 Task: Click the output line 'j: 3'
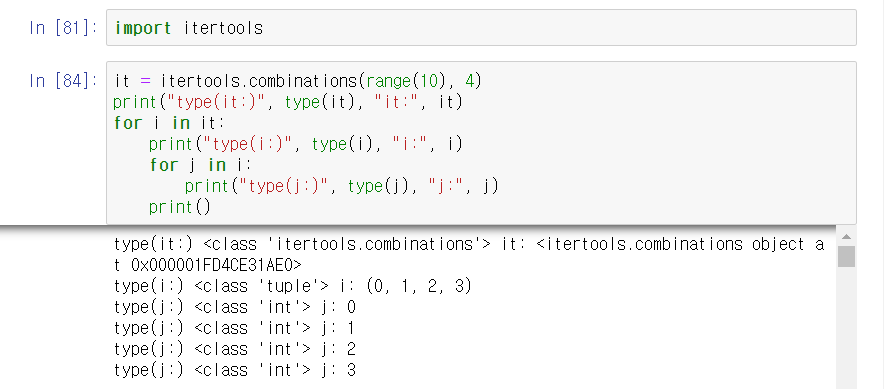click(x=235, y=370)
